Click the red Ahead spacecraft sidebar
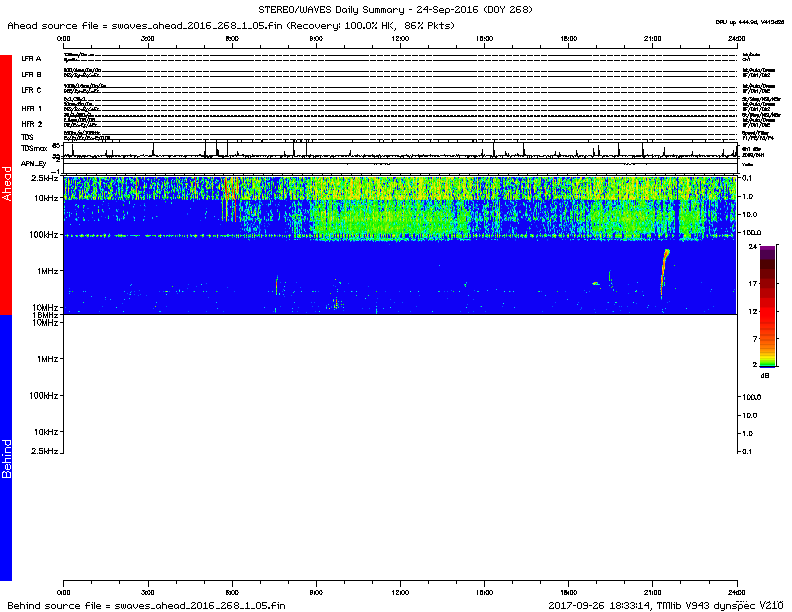The width and height of the screenshot is (792, 612). [6, 185]
